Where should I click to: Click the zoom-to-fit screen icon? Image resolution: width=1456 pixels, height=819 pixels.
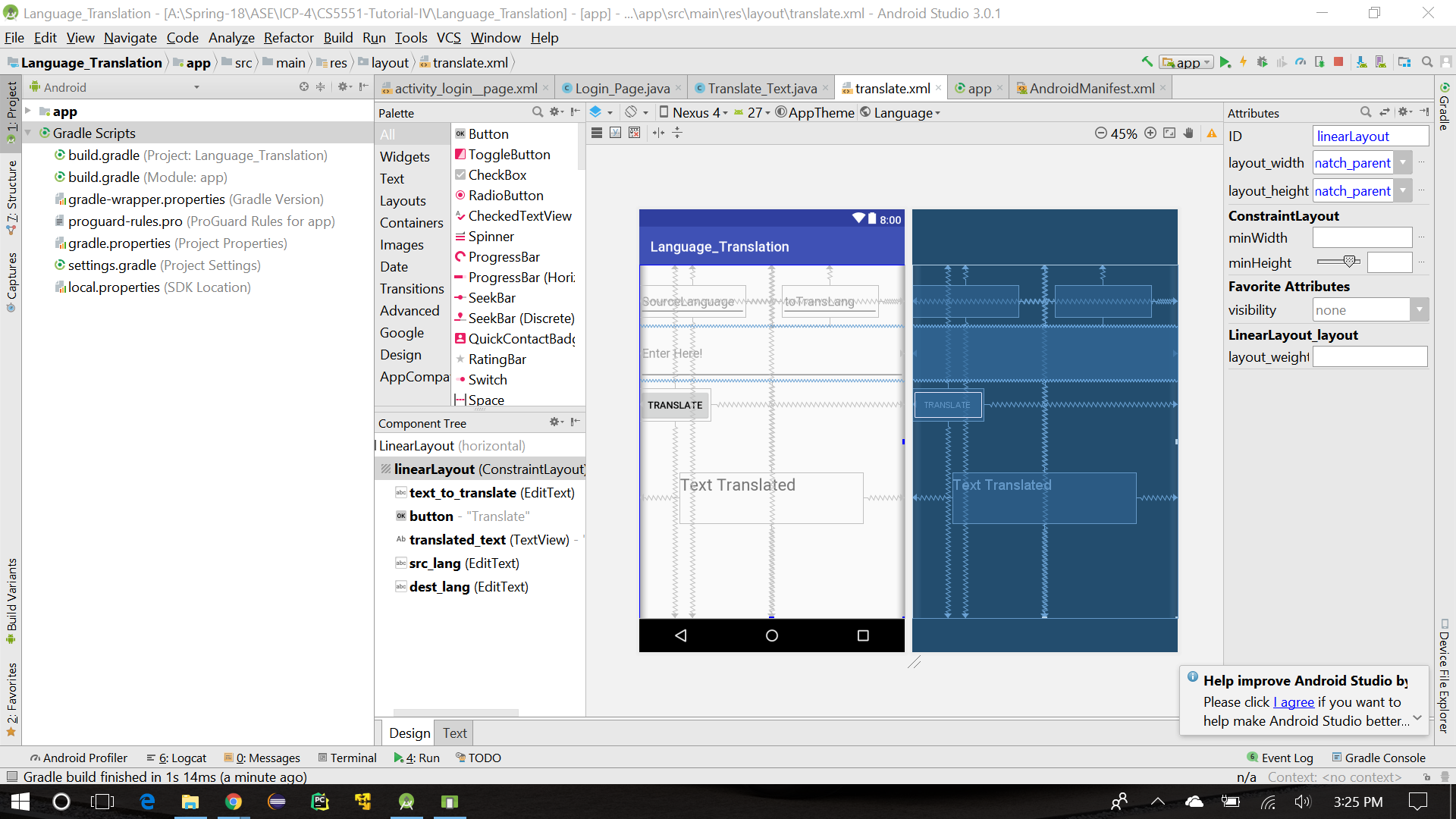[x=1169, y=133]
